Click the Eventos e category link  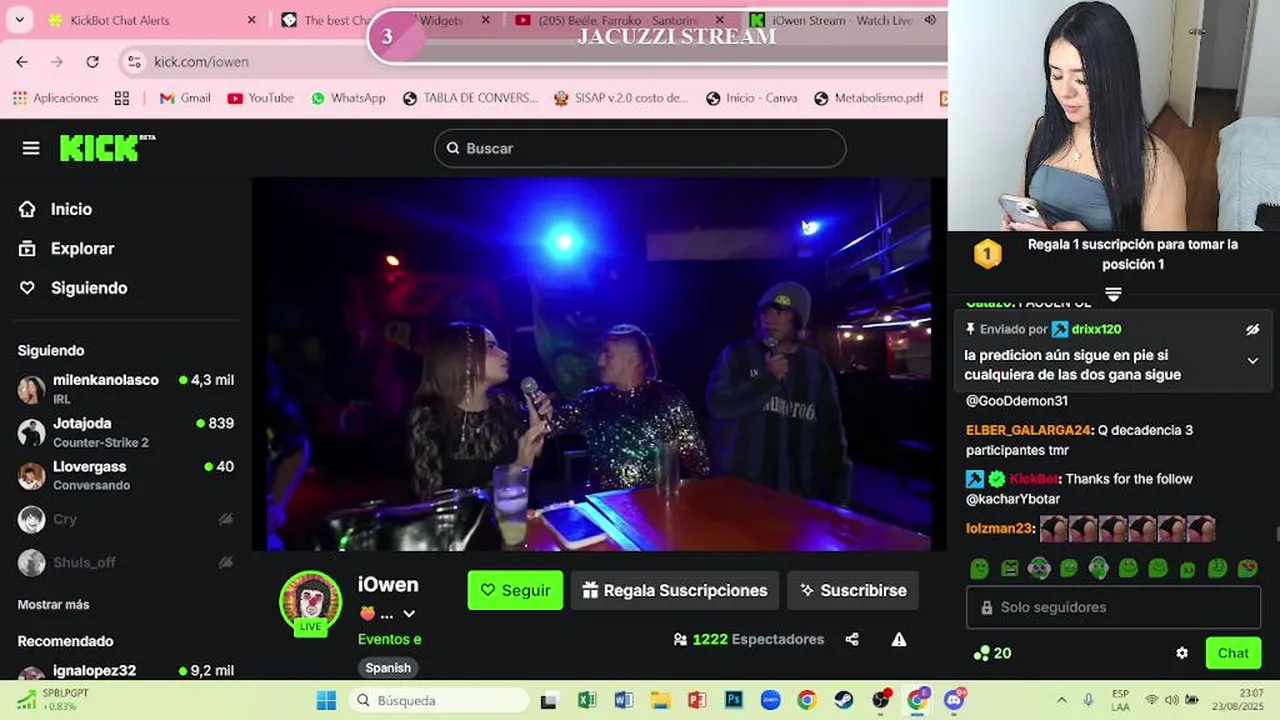point(389,639)
